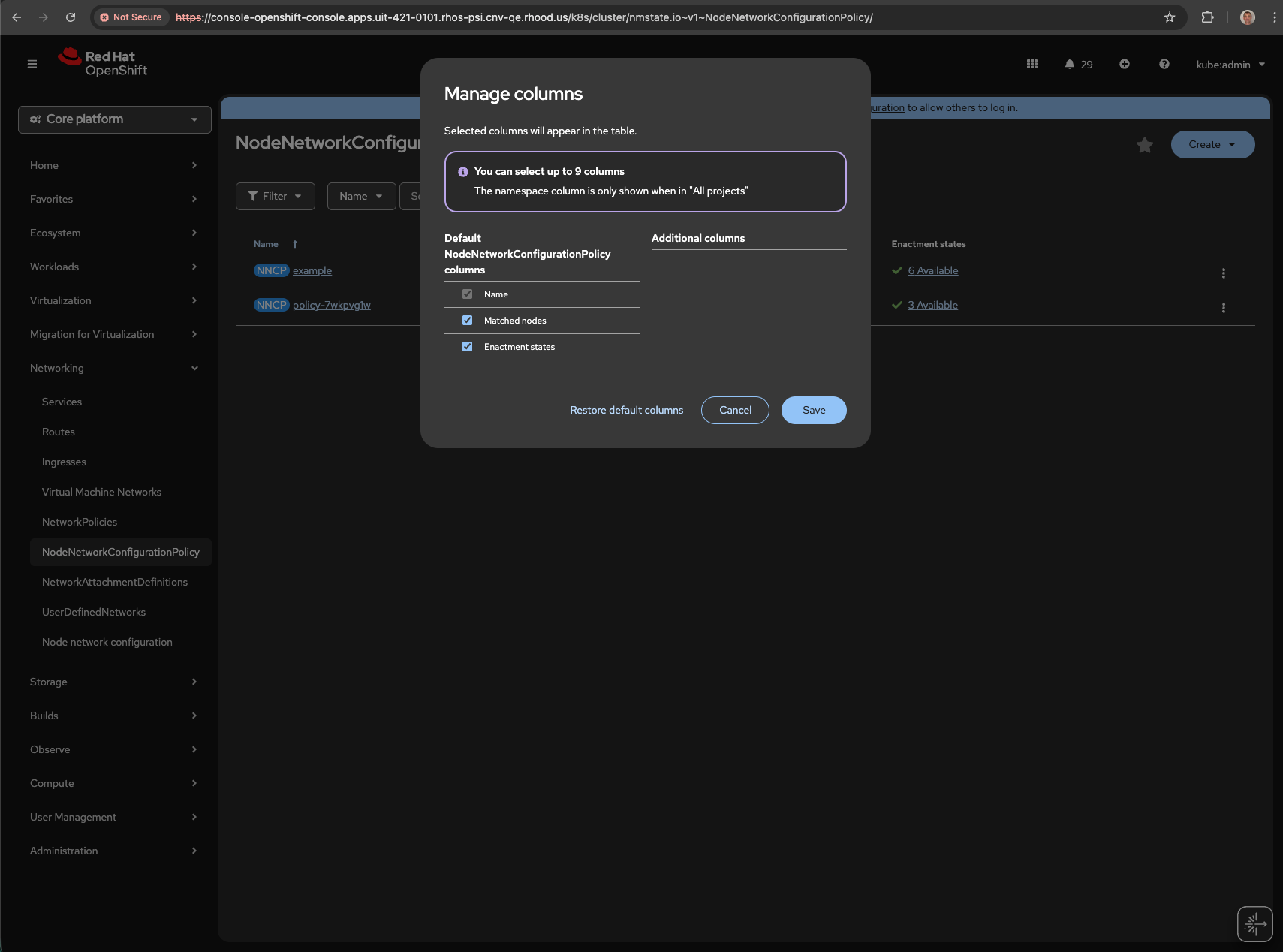The height and width of the screenshot is (952, 1283).
Task: Reload the page in browser
Action: click(x=71, y=17)
